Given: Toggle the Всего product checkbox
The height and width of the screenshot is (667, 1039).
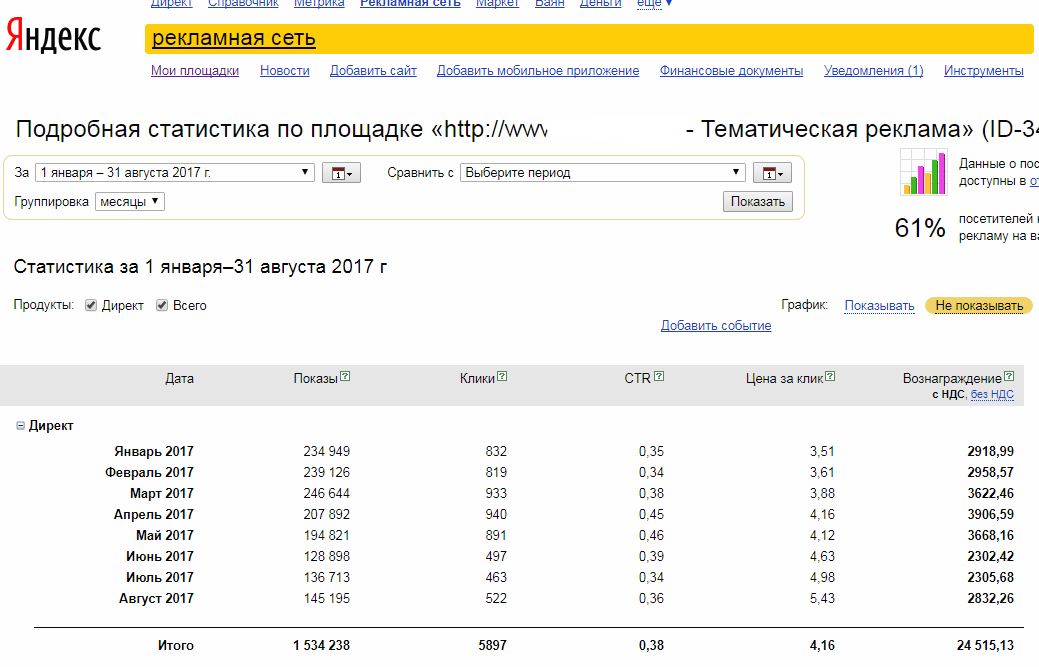Looking at the screenshot, I should click(162, 305).
